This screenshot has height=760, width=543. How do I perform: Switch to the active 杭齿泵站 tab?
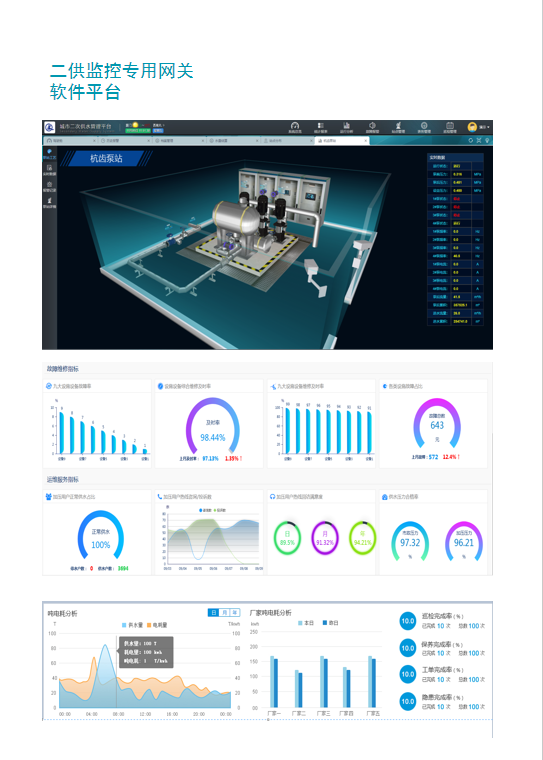click(342, 140)
